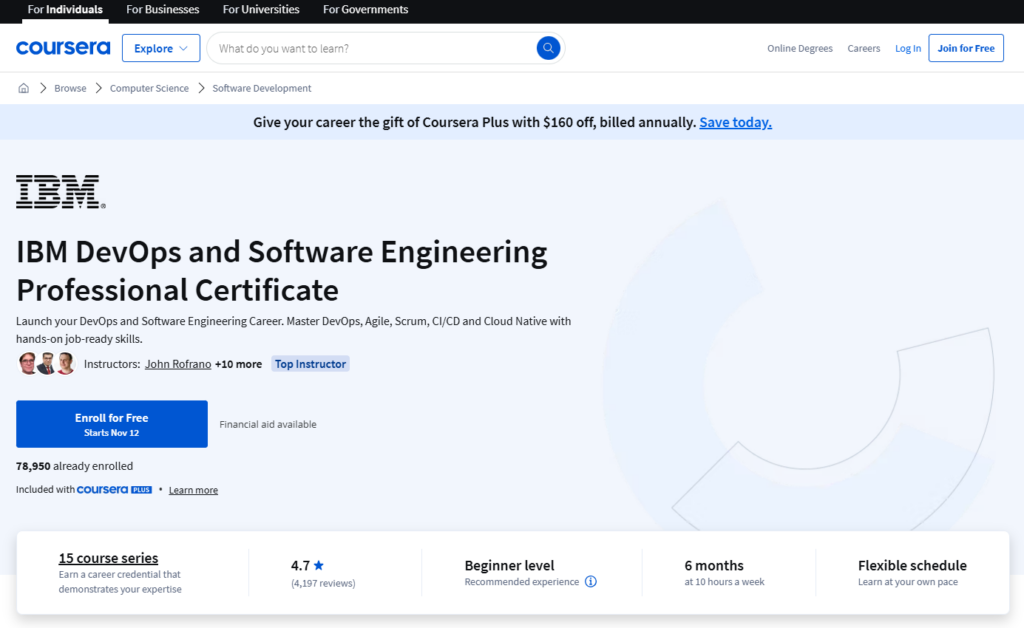Switch to the For Universities tab
The height and width of the screenshot is (628, 1024).
261,10
